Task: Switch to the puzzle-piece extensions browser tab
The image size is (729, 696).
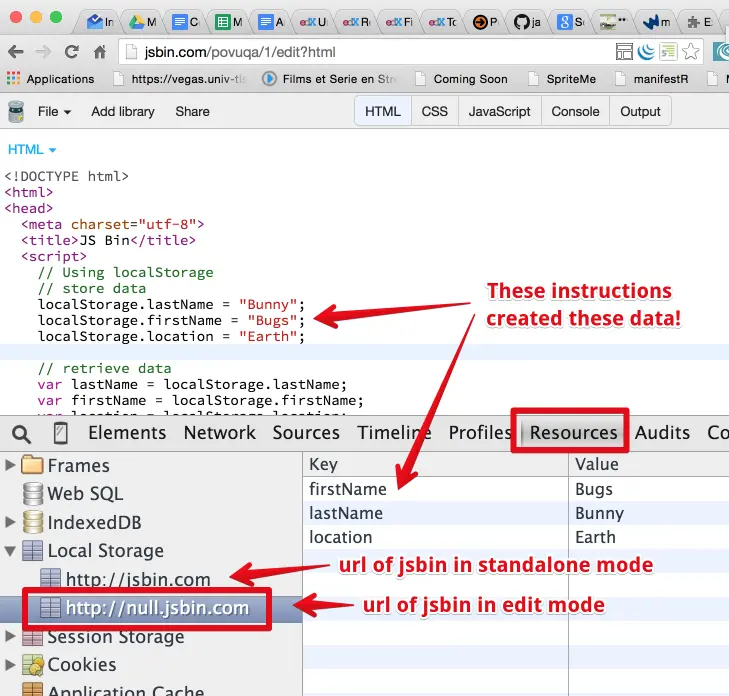Action: pos(700,22)
